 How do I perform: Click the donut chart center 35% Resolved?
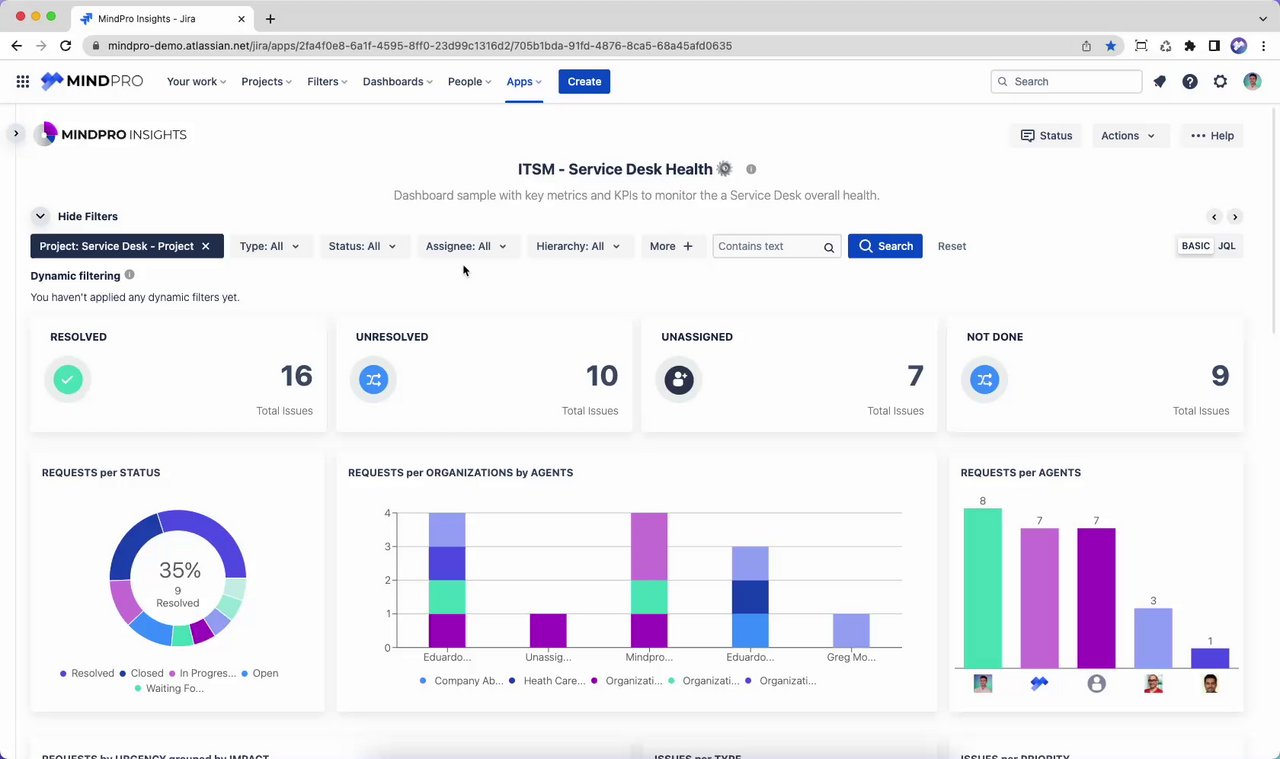(179, 584)
